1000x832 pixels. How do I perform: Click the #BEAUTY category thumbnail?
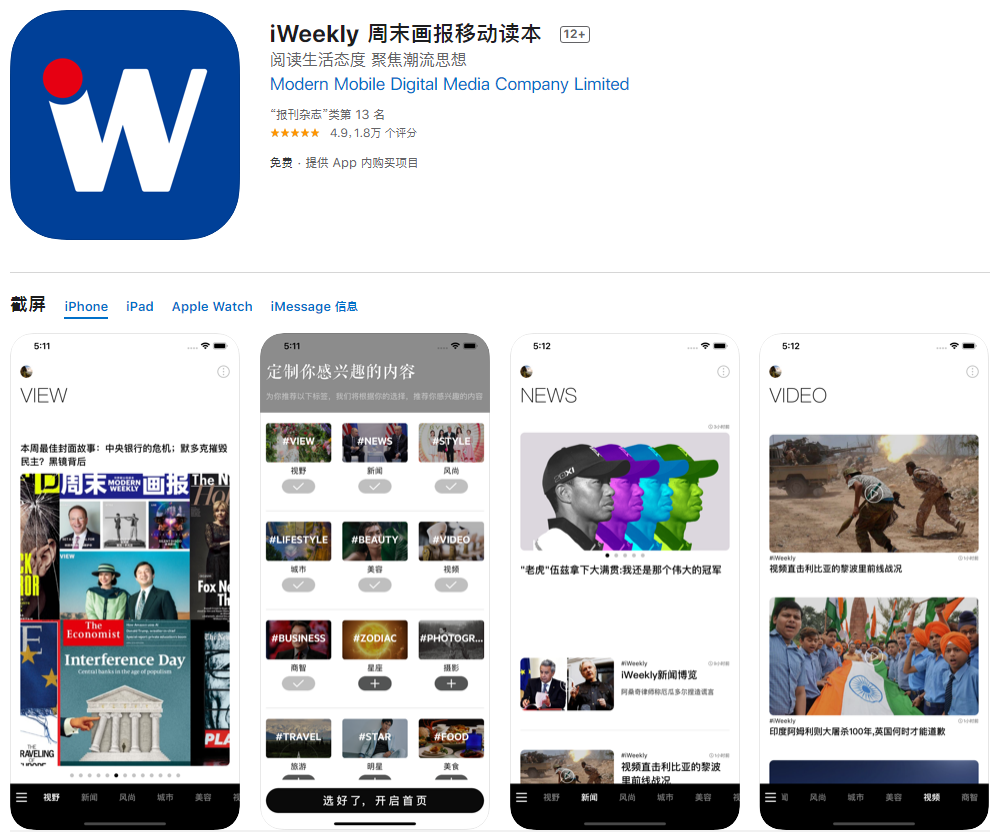pos(375,541)
